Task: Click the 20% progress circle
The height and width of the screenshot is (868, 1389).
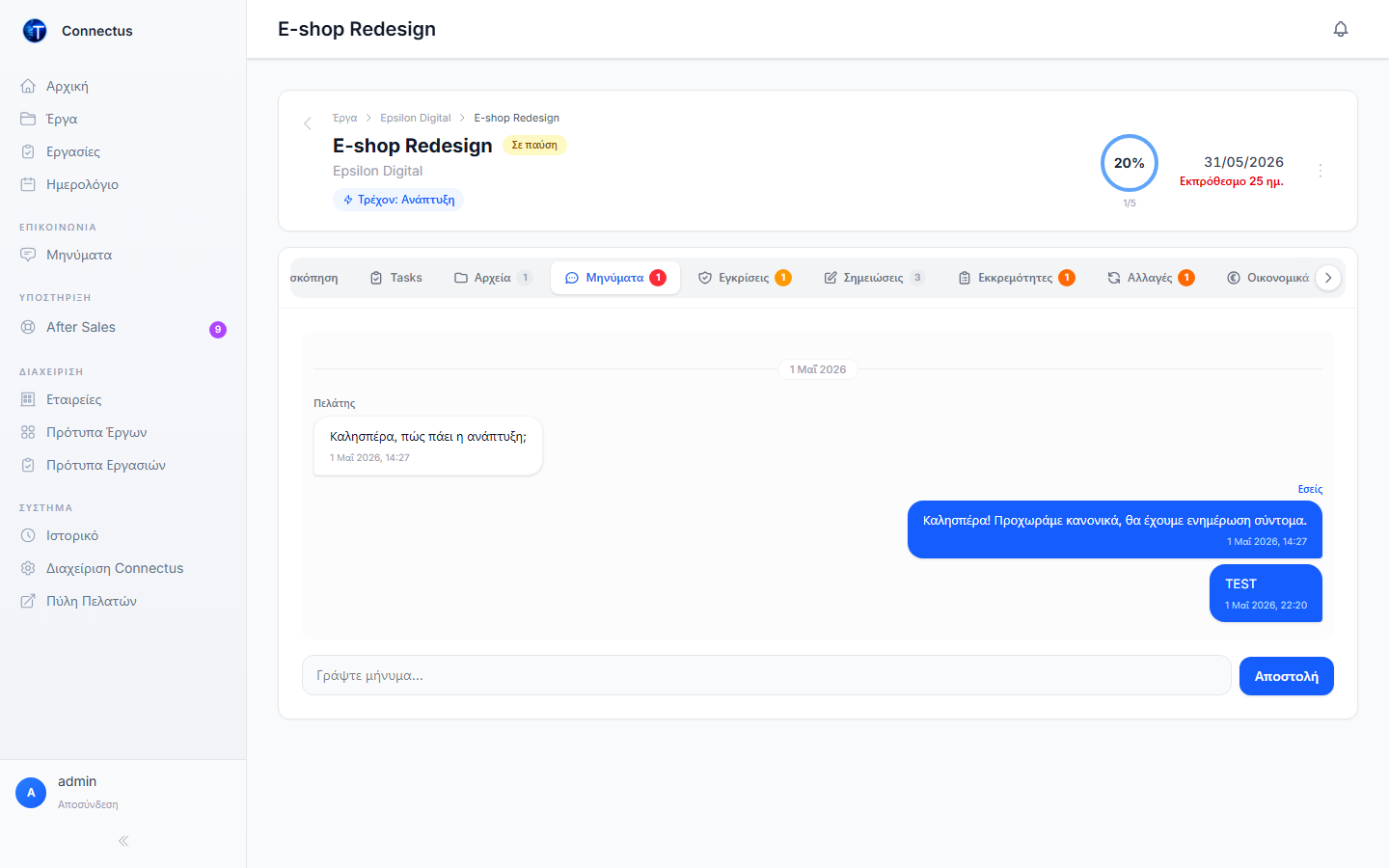Action: pyautogui.click(x=1130, y=163)
